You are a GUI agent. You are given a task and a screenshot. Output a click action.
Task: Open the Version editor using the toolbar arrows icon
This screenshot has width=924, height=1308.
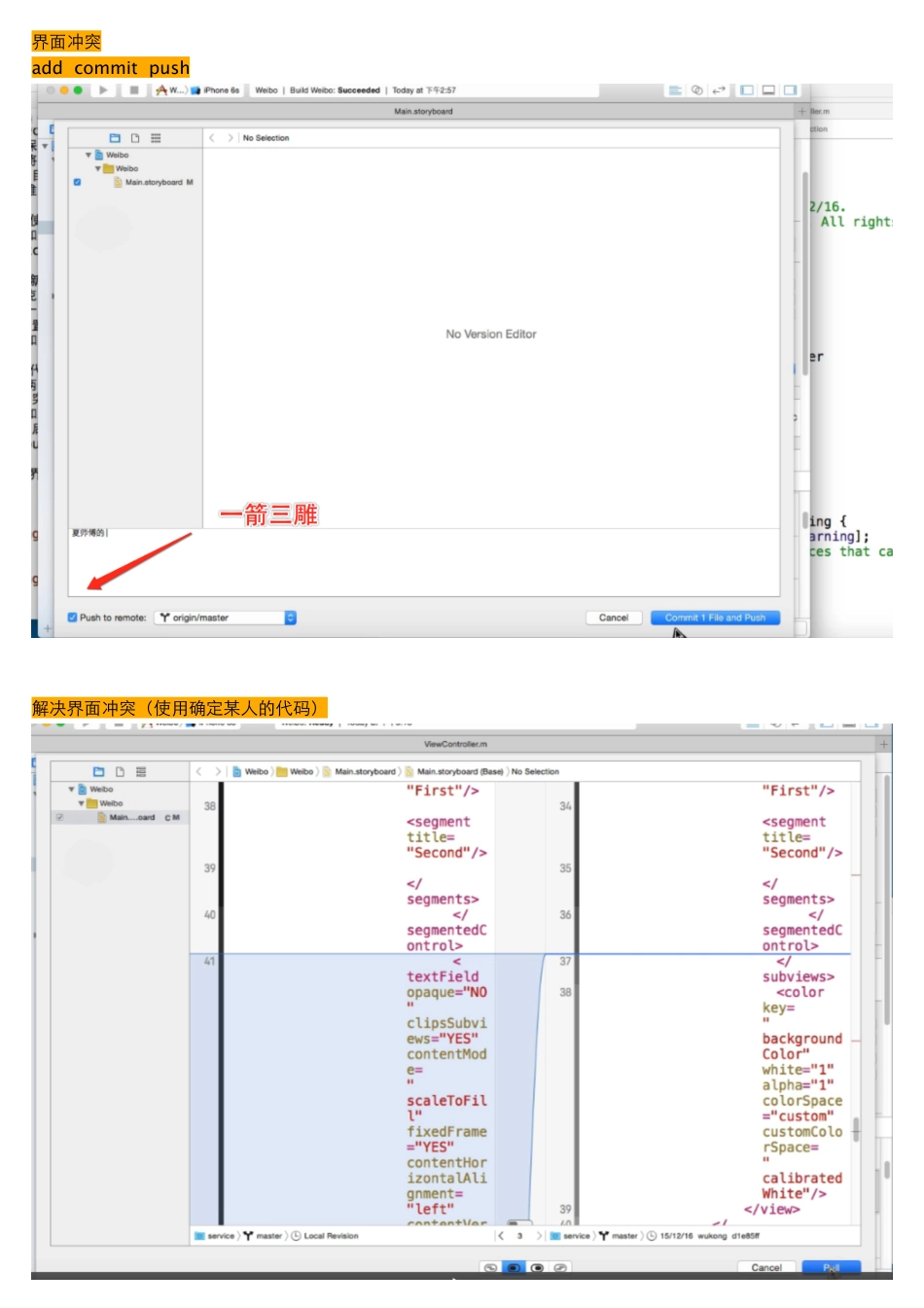tap(719, 90)
